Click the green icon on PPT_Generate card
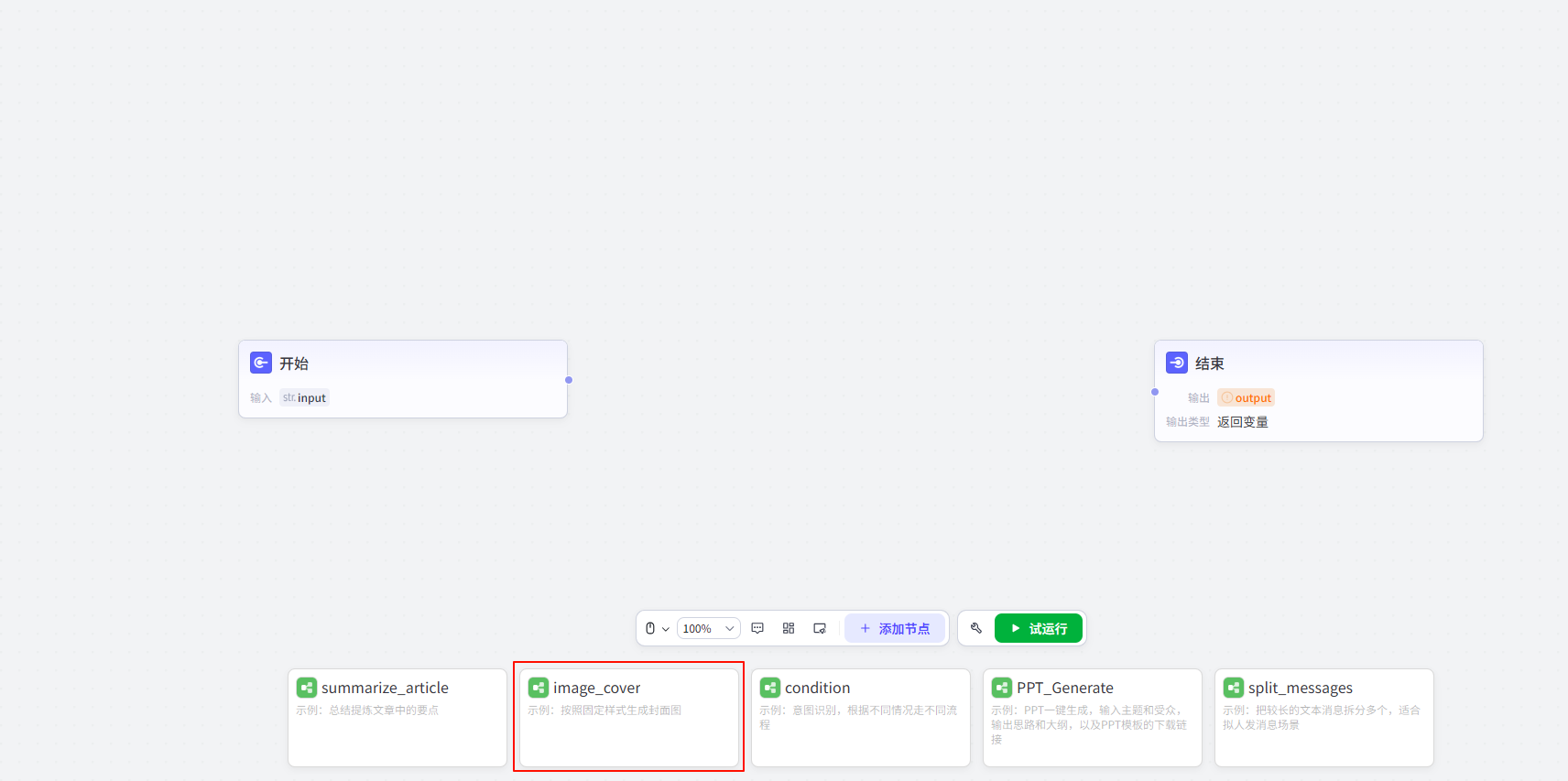1568x781 pixels. pyautogui.click(x=1002, y=688)
